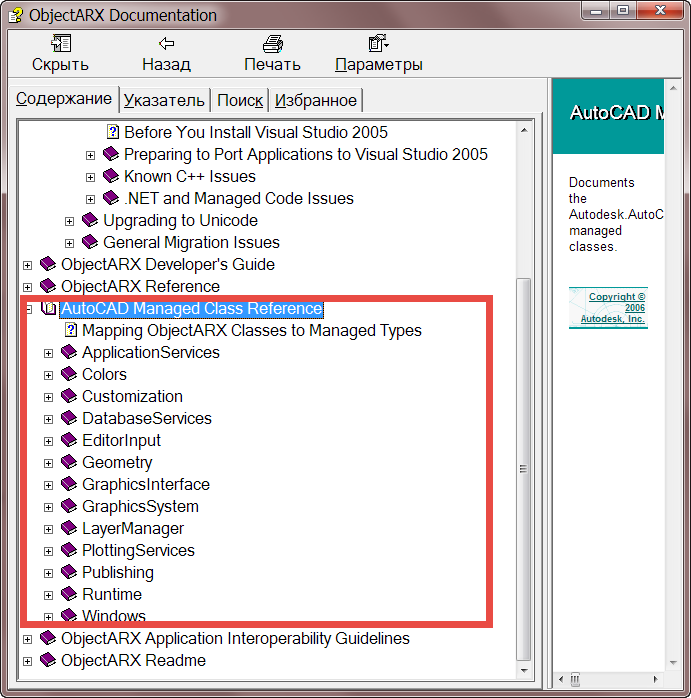Click the Скрыть (Hide) toolbar icon
Viewport: 691px width, 698px height.
(61, 44)
